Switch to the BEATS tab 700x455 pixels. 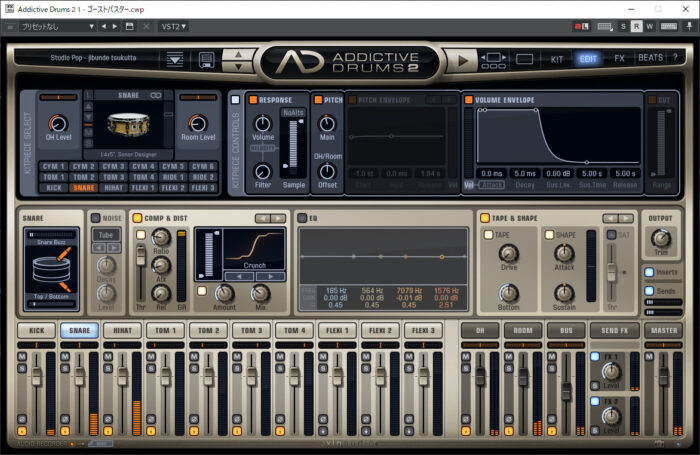[x=650, y=58]
